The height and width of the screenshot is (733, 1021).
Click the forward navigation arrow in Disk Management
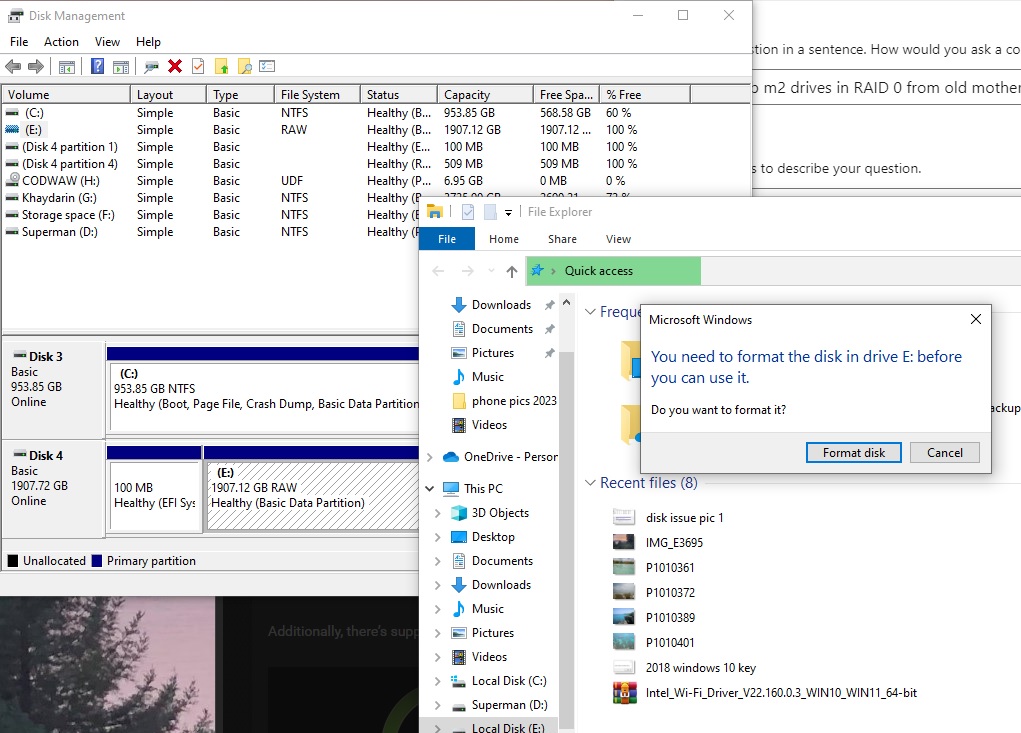click(34, 66)
